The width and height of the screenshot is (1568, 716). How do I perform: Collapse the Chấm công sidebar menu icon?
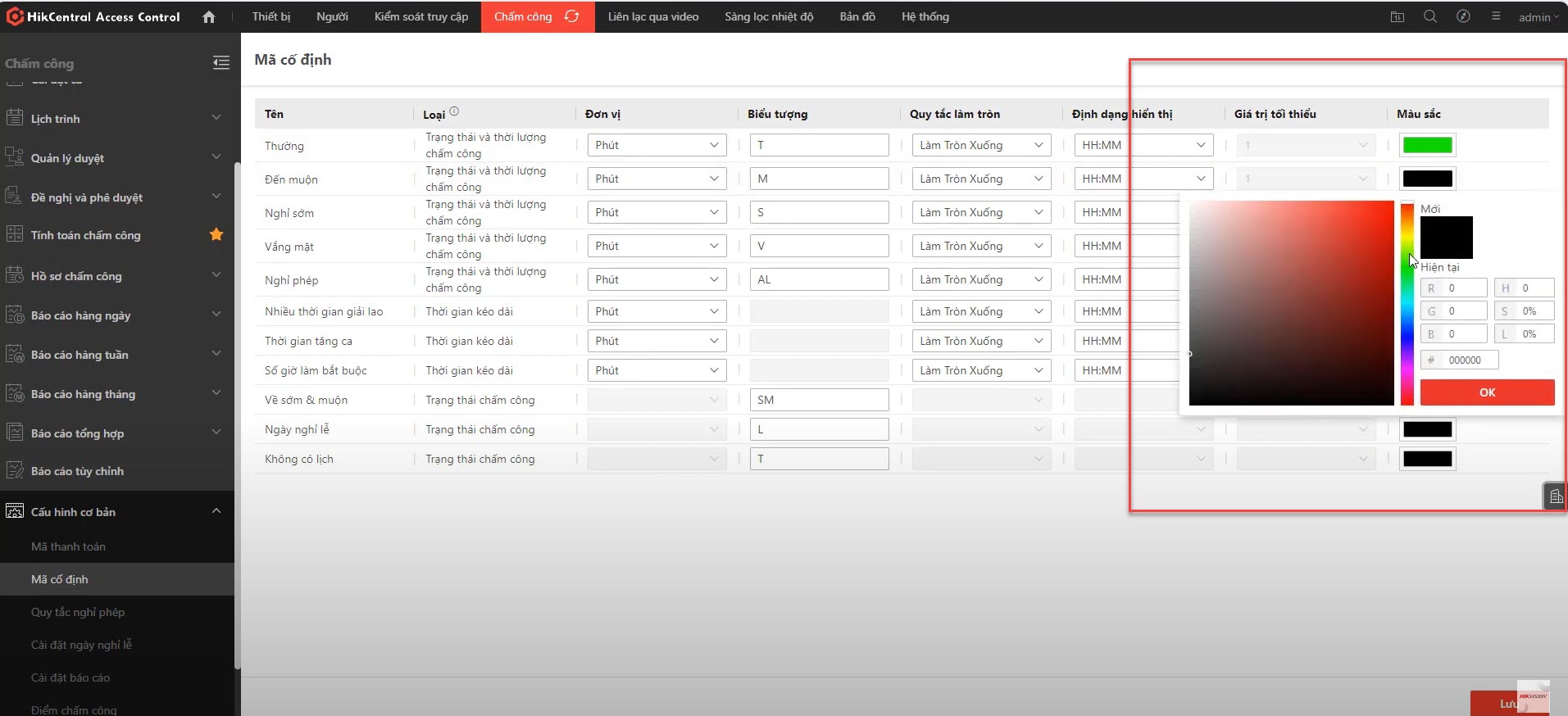[221, 63]
